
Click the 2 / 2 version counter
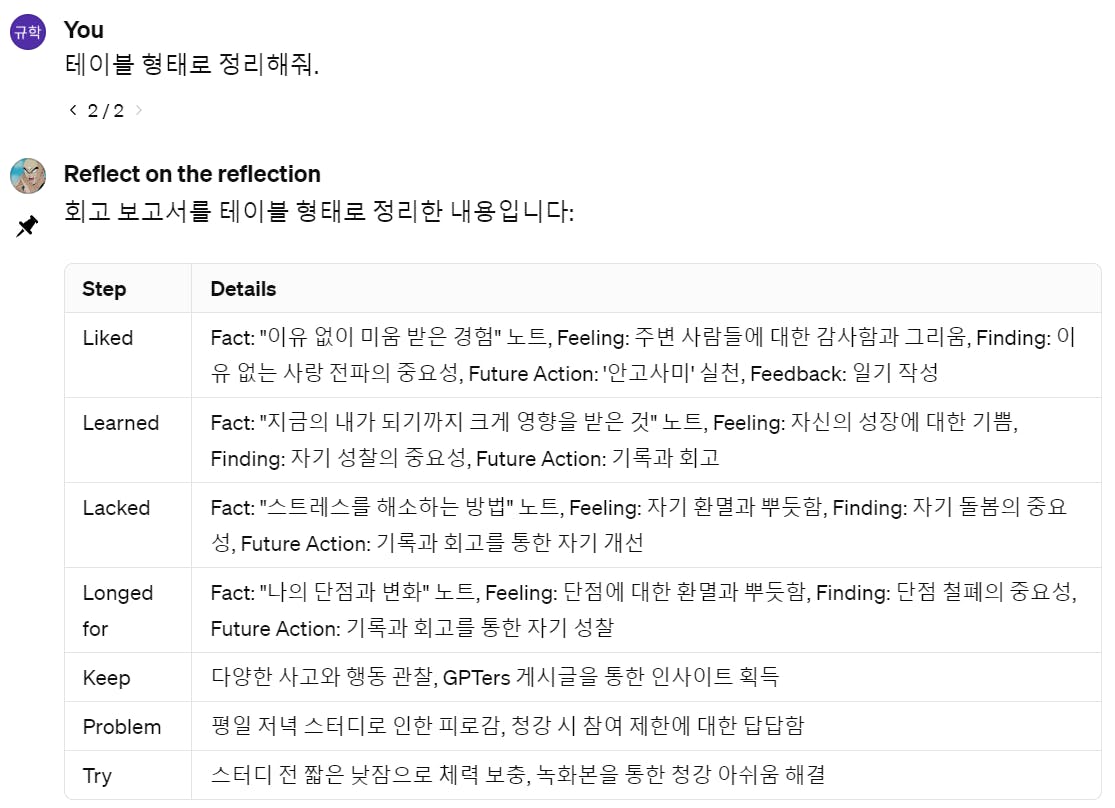[x=105, y=111]
